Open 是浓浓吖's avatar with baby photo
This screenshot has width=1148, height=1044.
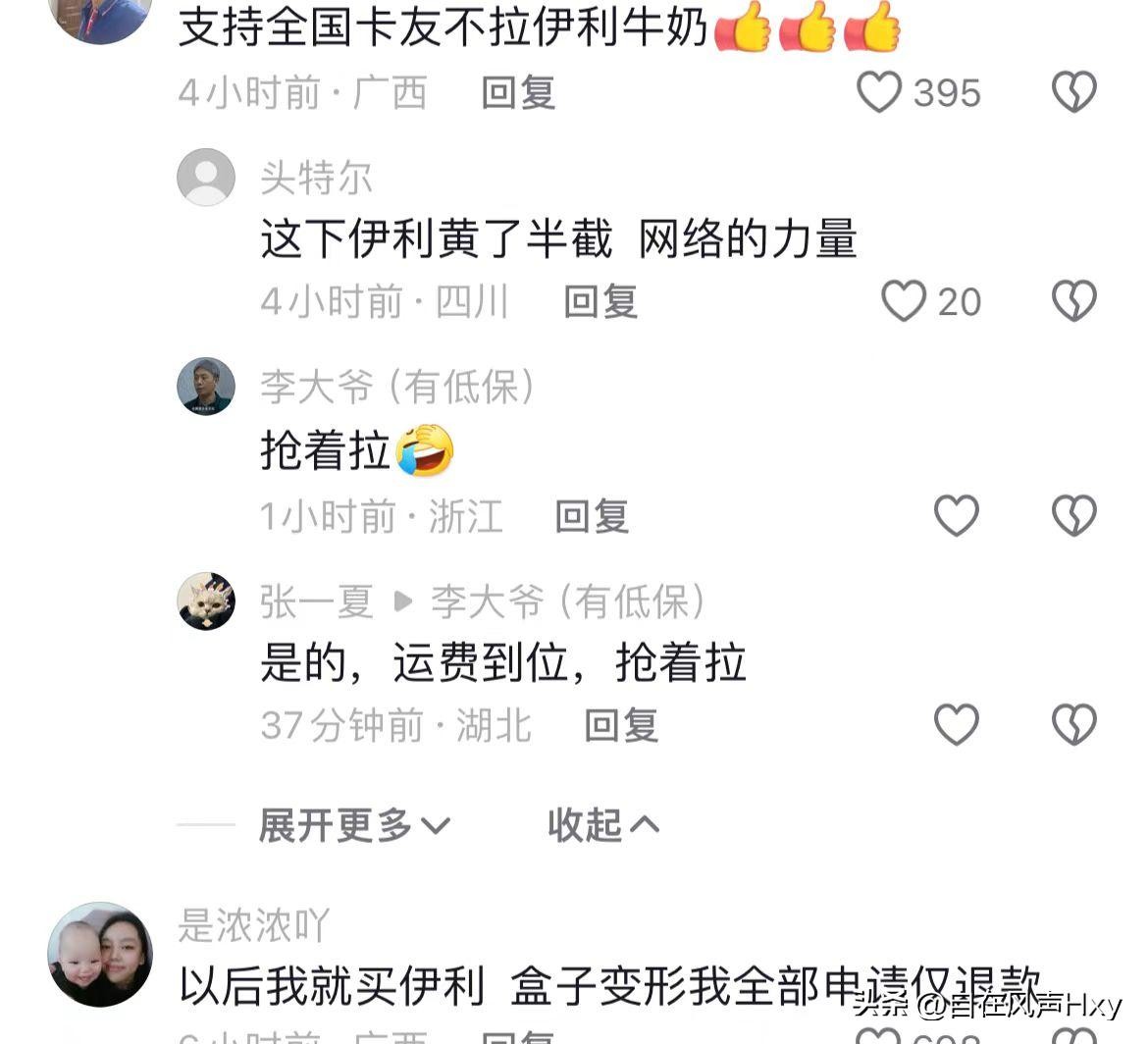click(100, 954)
